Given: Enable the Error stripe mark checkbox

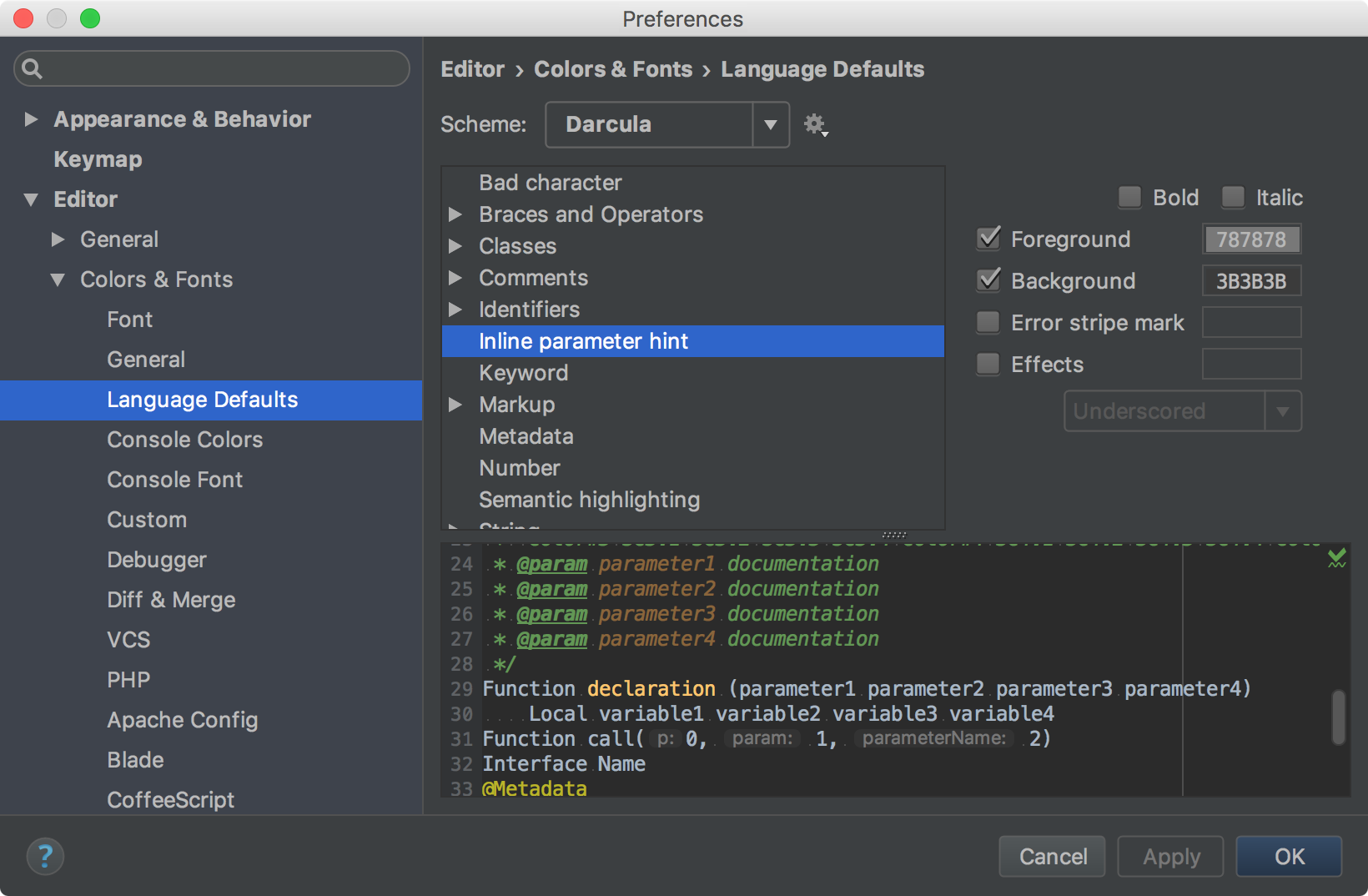Looking at the screenshot, I should pos(988,322).
